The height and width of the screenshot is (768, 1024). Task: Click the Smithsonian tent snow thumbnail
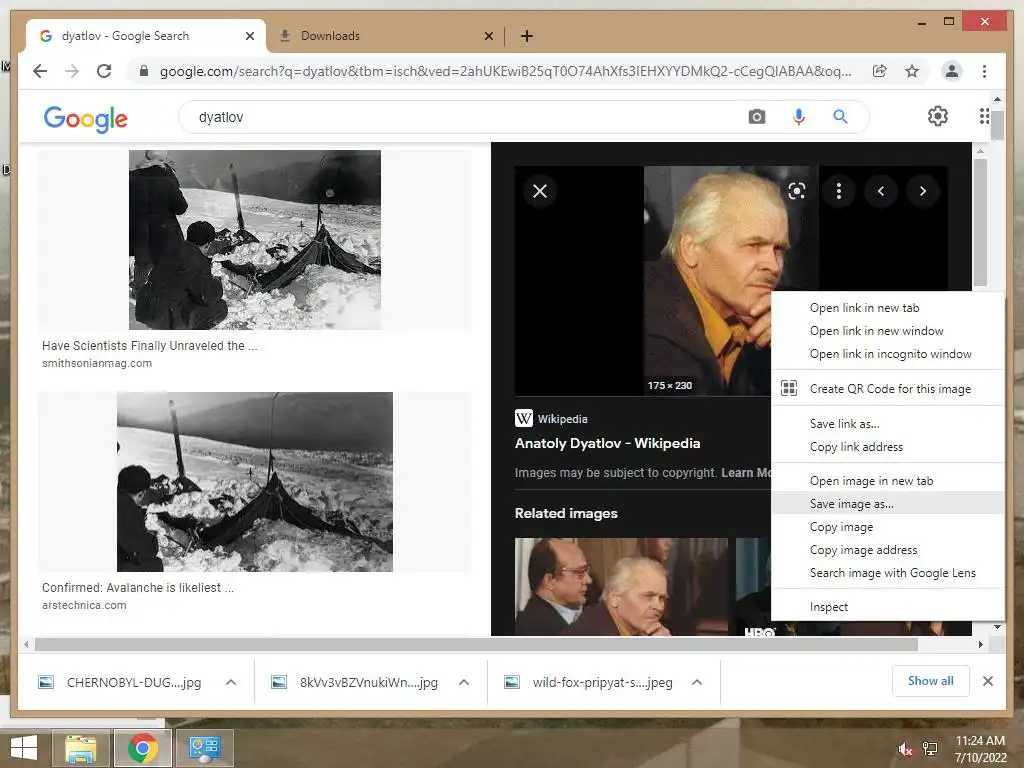tap(255, 240)
